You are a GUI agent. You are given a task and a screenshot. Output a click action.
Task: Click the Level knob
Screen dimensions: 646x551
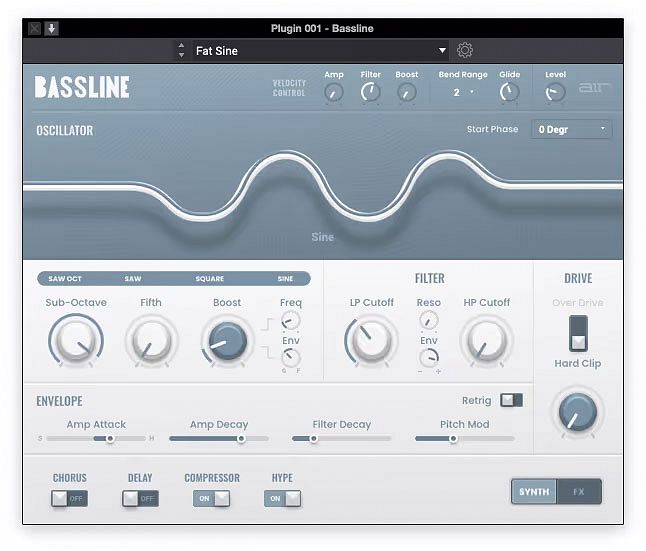pos(555,92)
